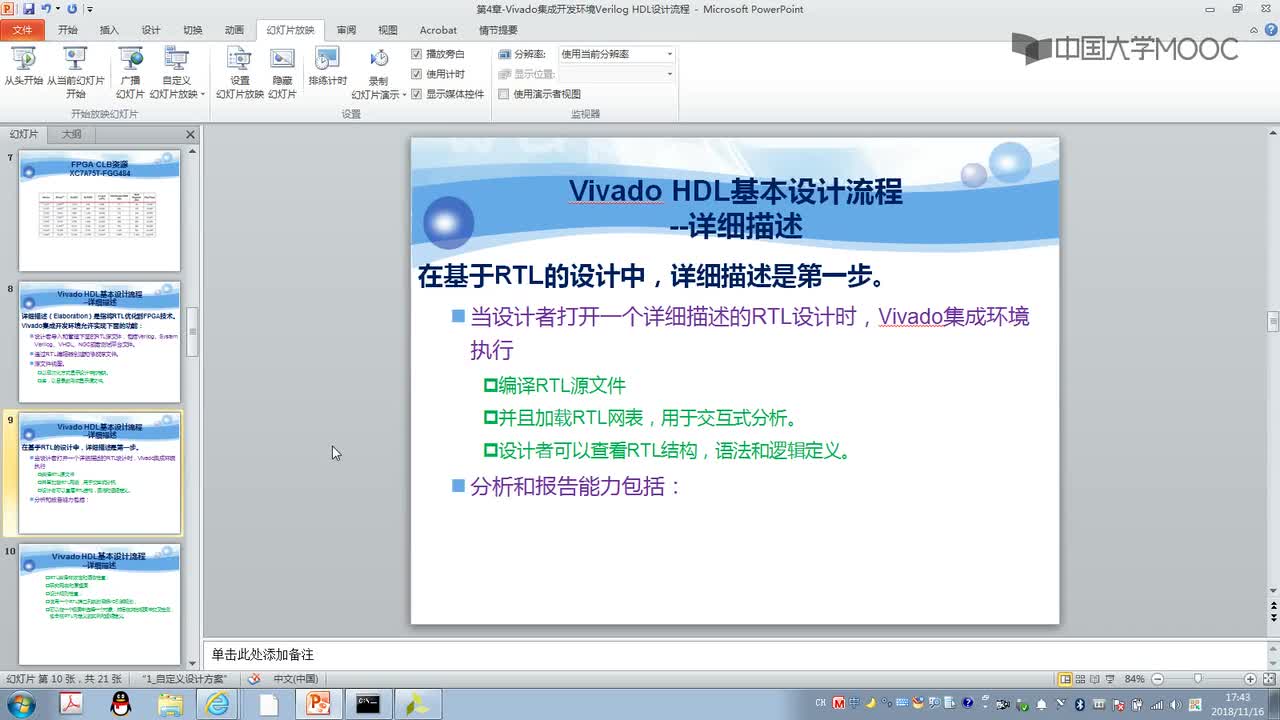Start Slide Show from status bar icon
The image size is (1280, 720).
[x=1111, y=679]
